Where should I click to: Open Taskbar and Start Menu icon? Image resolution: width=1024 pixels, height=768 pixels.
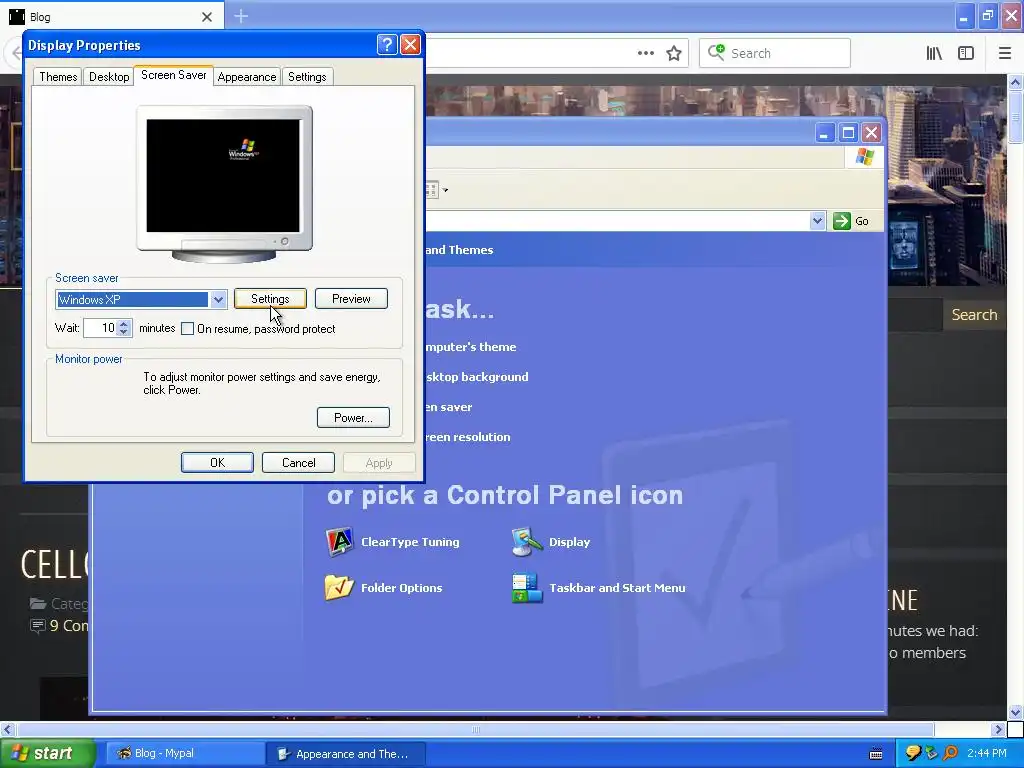(527, 588)
